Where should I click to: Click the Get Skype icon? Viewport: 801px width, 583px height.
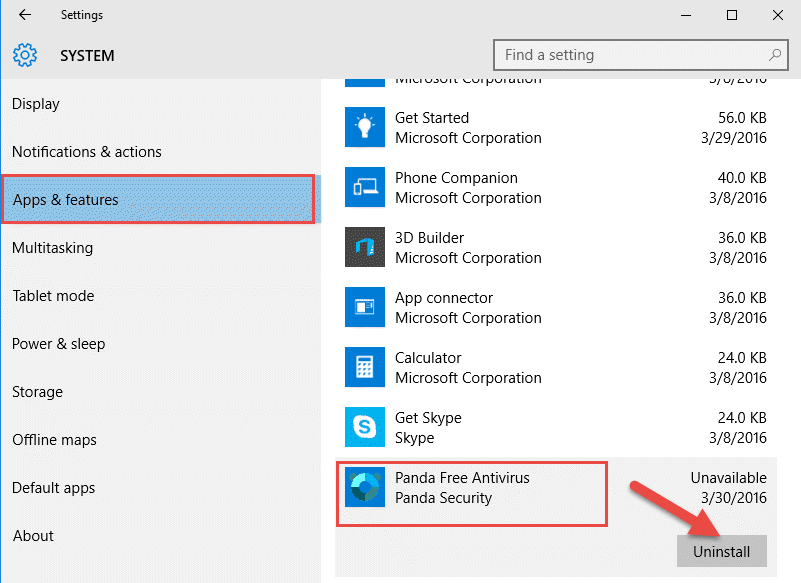(x=365, y=427)
